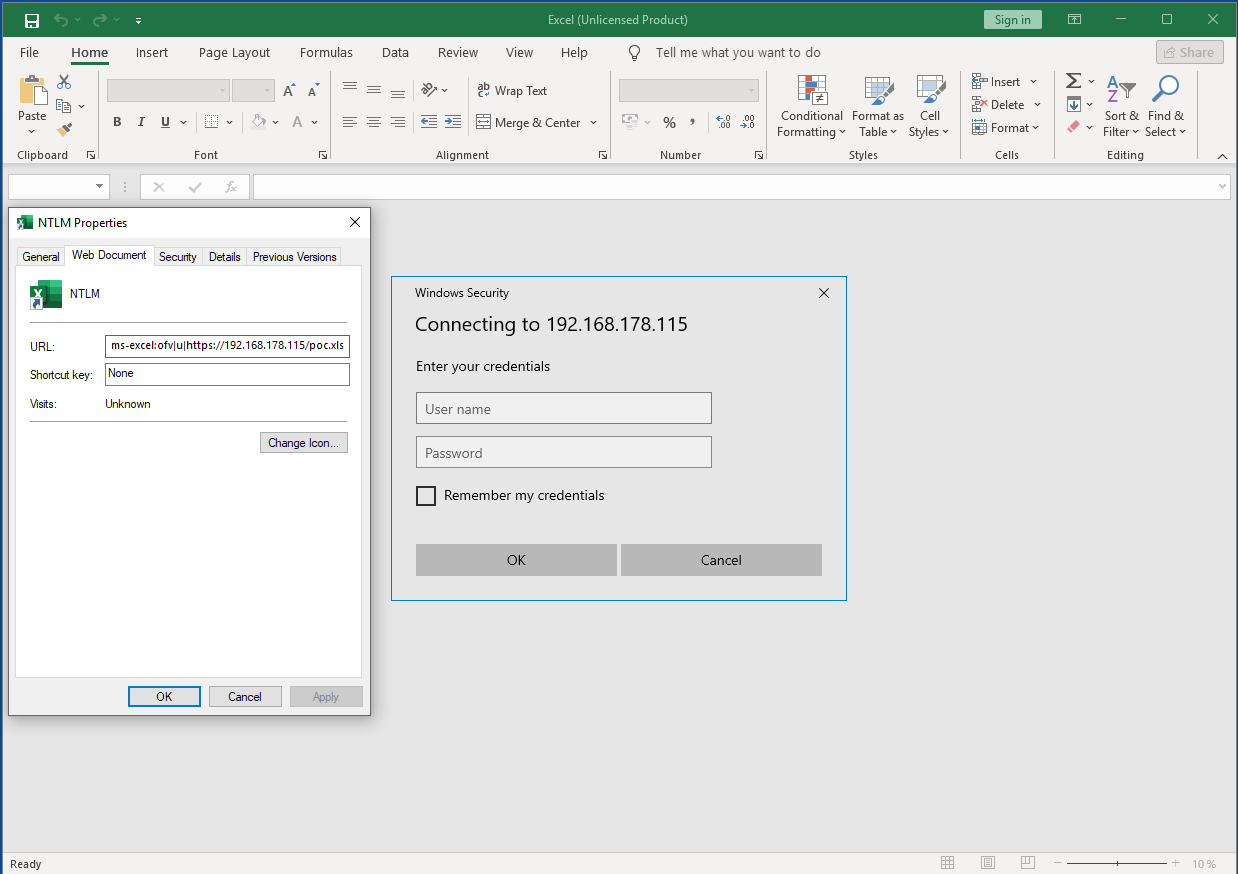
Task: Open the Merge & Center dropdown
Action: click(594, 122)
